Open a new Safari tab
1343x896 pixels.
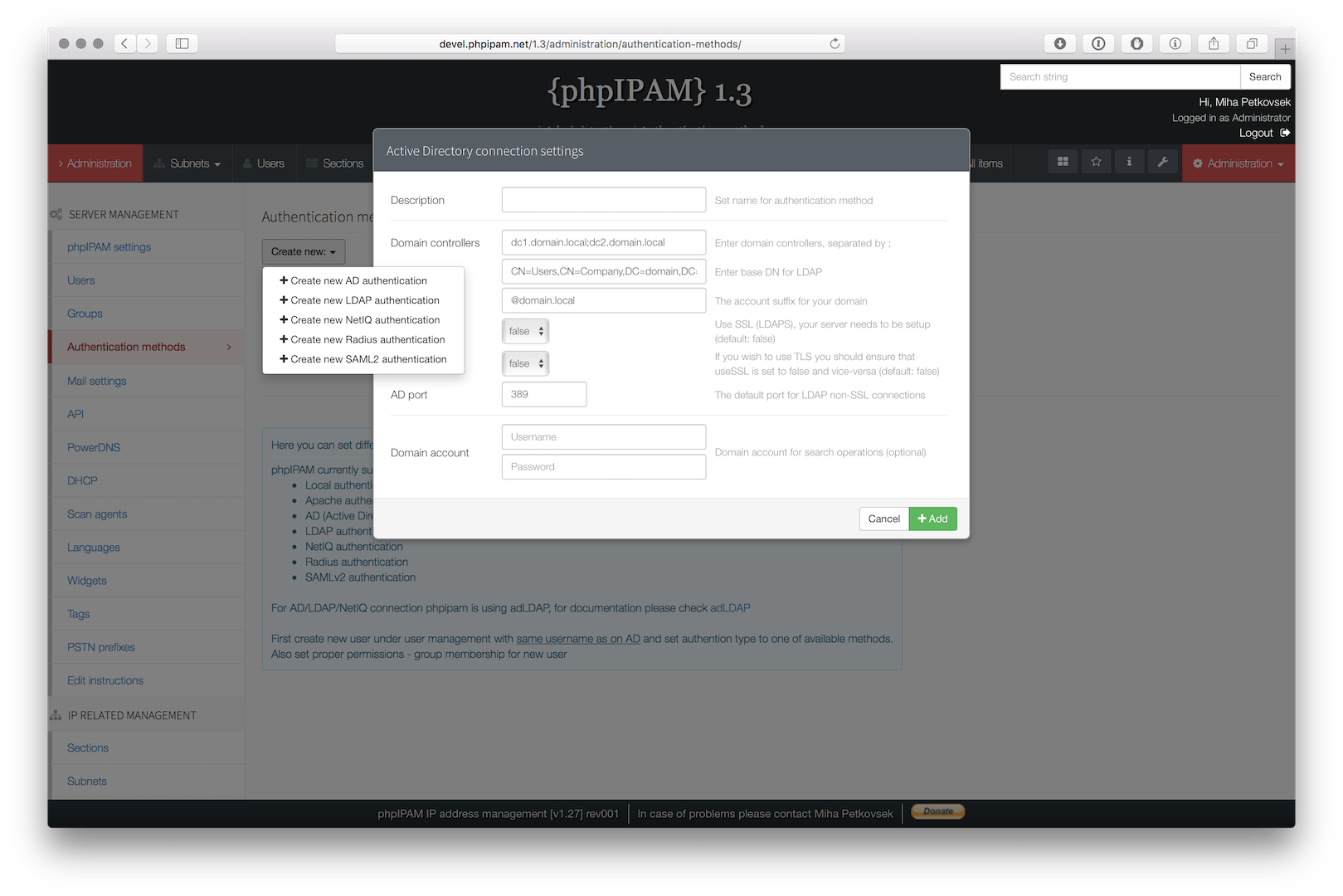click(x=1285, y=48)
